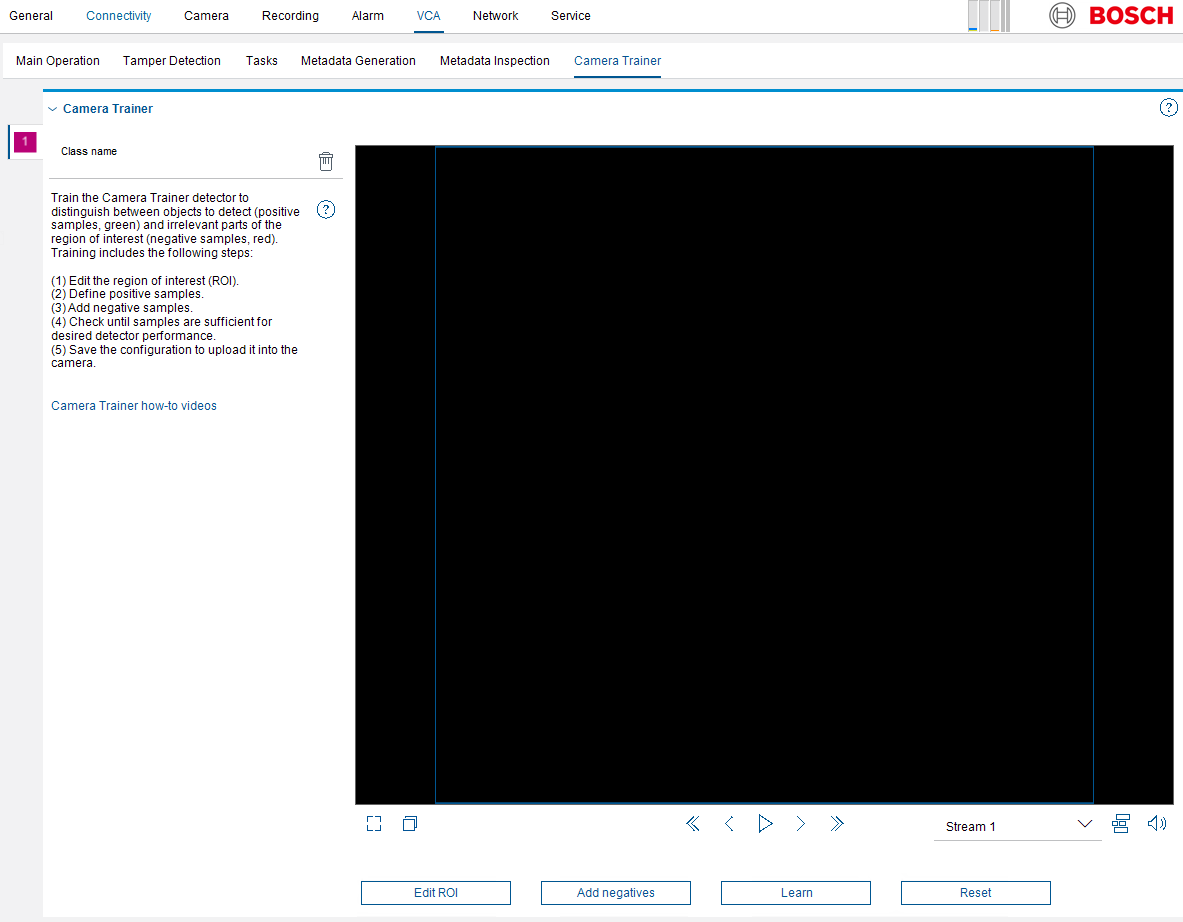Image resolution: width=1183 pixels, height=922 pixels.
Task: Select the magenta class 1 swatch
Action: pos(25,141)
